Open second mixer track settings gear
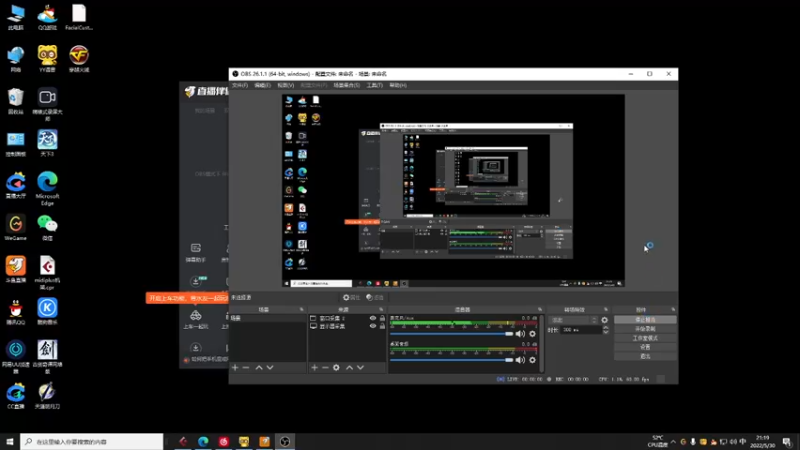800x450 pixels. click(532, 360)
